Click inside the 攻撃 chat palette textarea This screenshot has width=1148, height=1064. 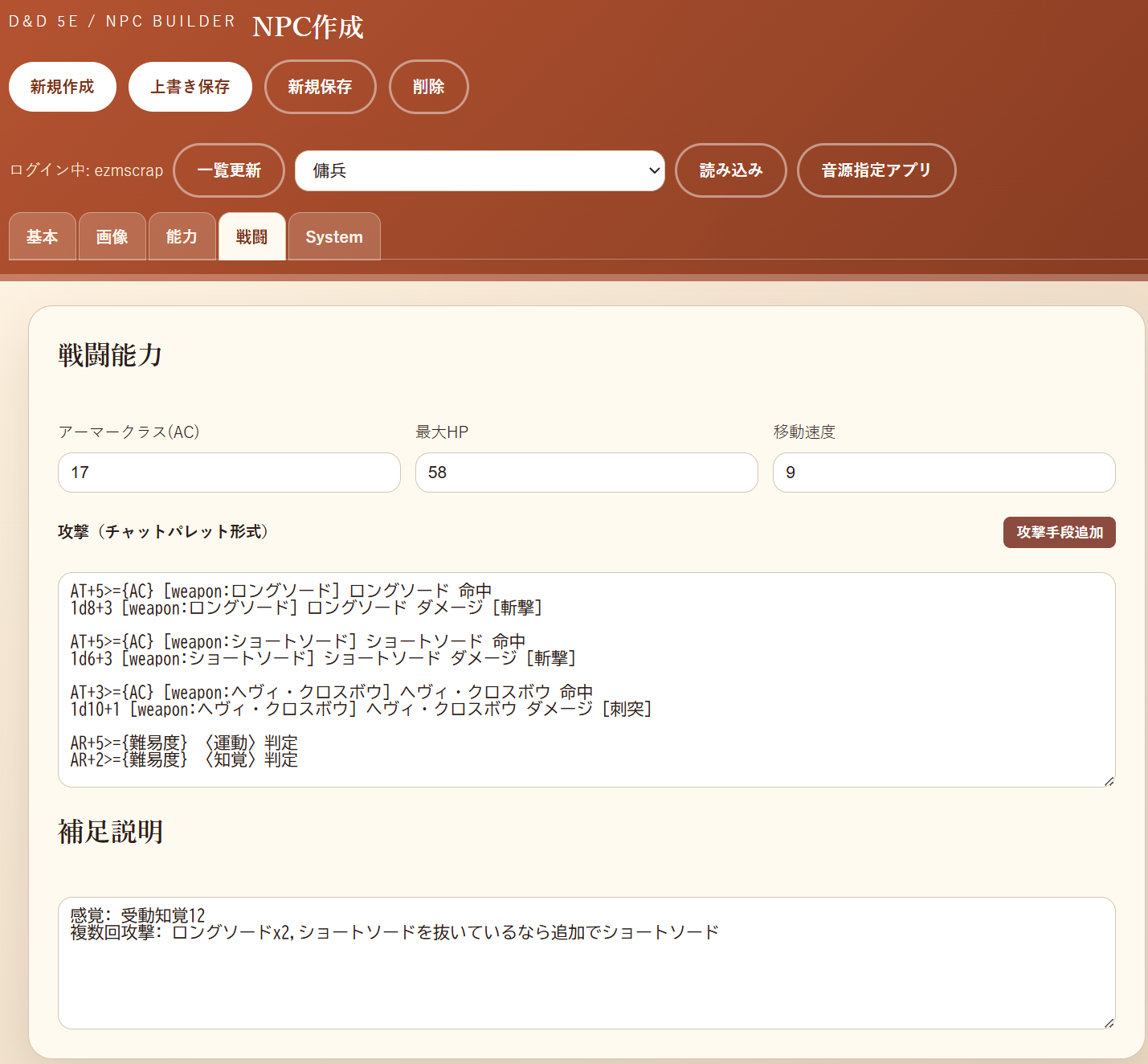586,680
